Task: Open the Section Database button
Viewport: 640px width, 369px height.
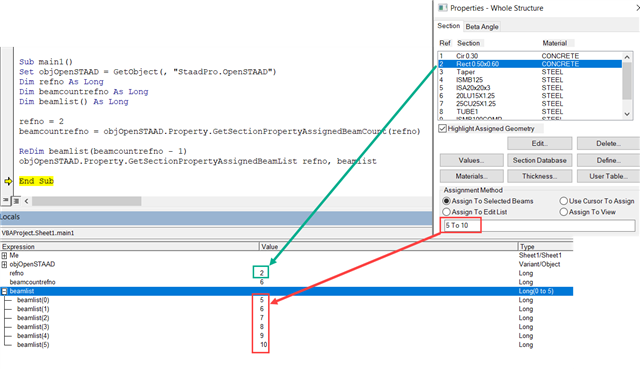Action: 539,160
